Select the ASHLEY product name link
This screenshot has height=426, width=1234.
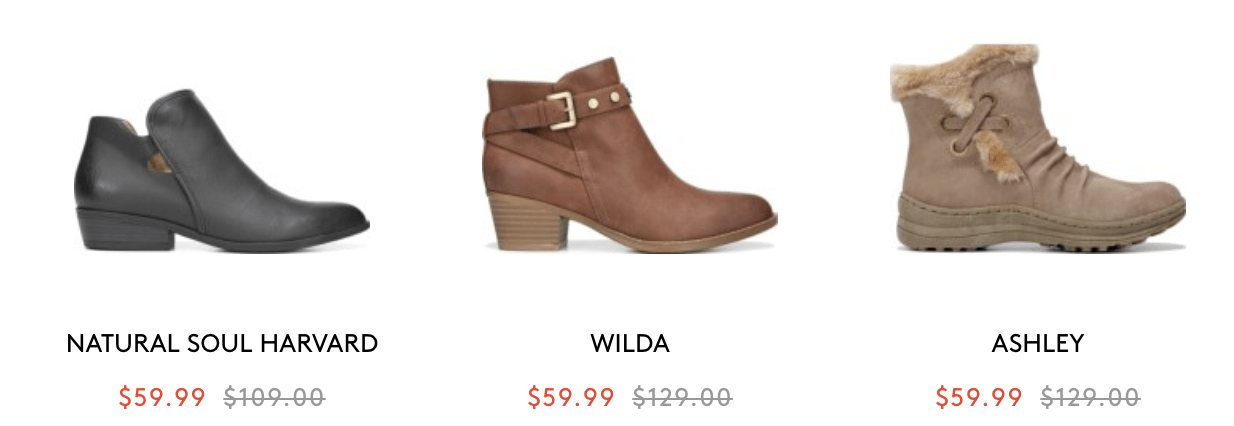point(1038,344)
